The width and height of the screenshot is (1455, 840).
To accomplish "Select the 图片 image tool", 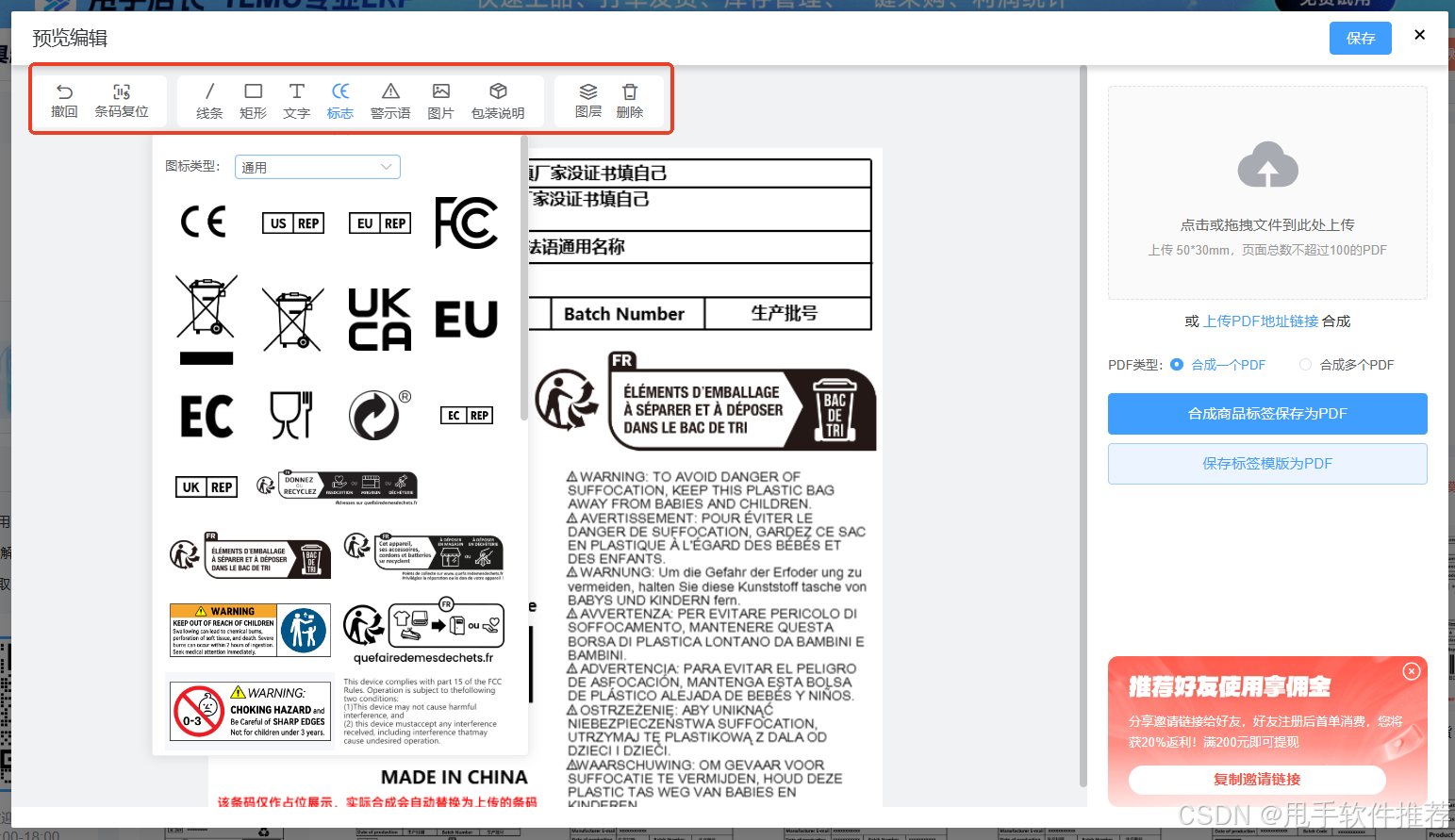I will (440, 101).
